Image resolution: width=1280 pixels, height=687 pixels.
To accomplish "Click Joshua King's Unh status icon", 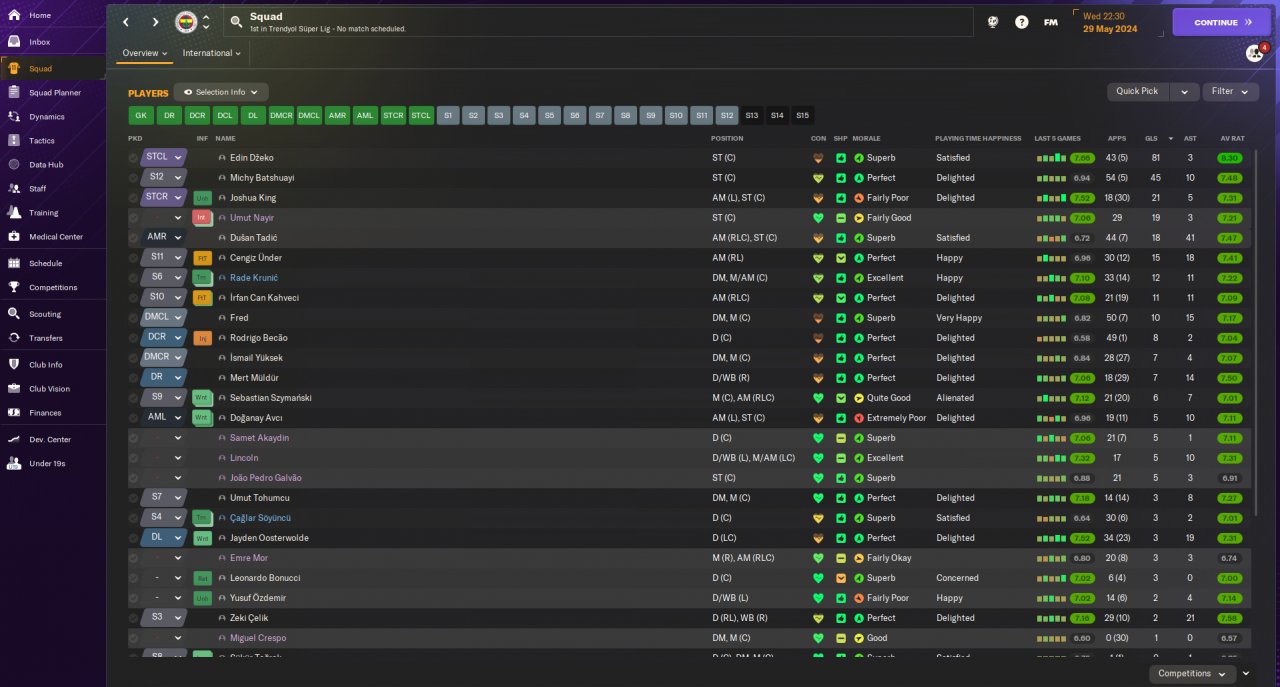I will coord(202,198).
